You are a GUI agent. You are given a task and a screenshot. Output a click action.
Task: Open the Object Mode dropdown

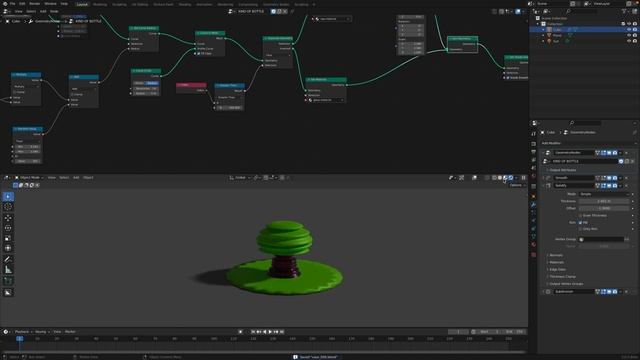click(29, 178)
